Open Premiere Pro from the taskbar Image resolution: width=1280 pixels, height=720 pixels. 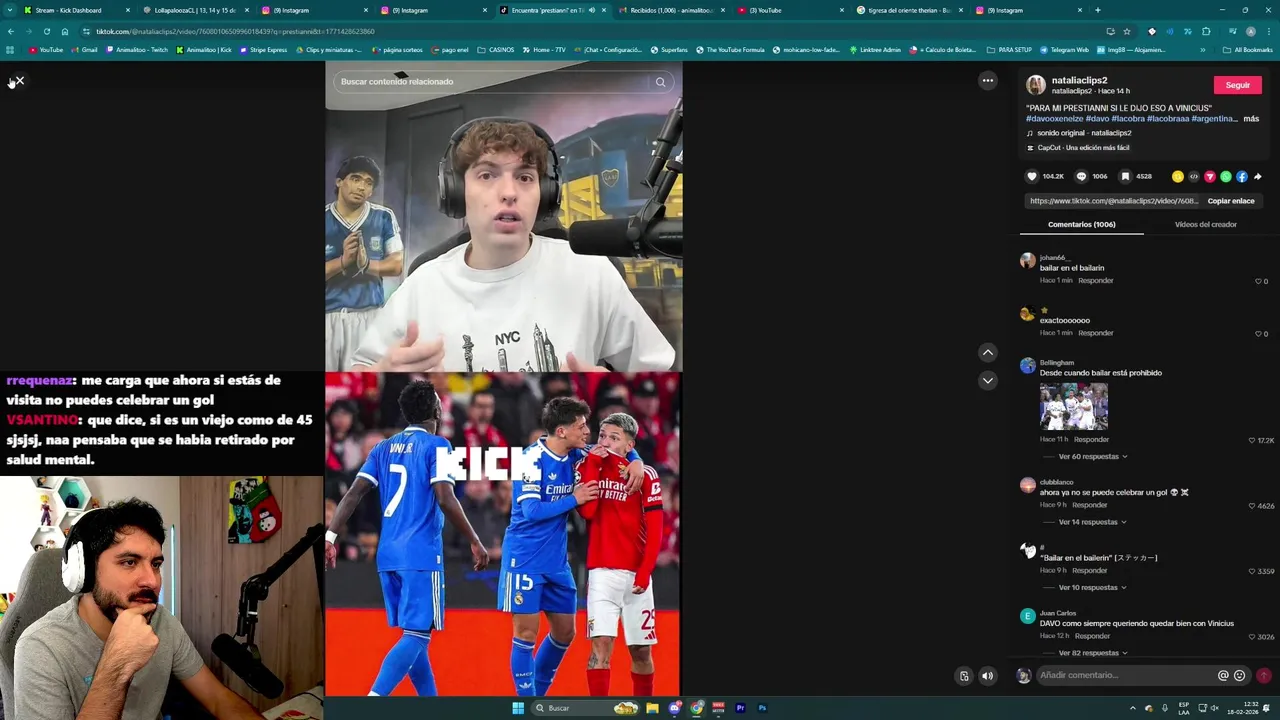coord(740,708)
